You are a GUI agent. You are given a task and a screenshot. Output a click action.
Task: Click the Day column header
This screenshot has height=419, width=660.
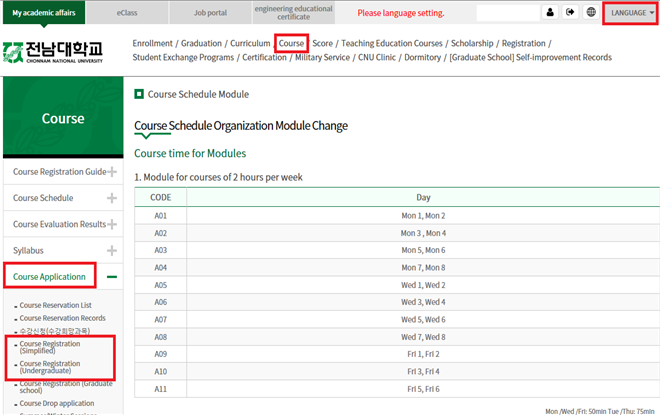423,197
